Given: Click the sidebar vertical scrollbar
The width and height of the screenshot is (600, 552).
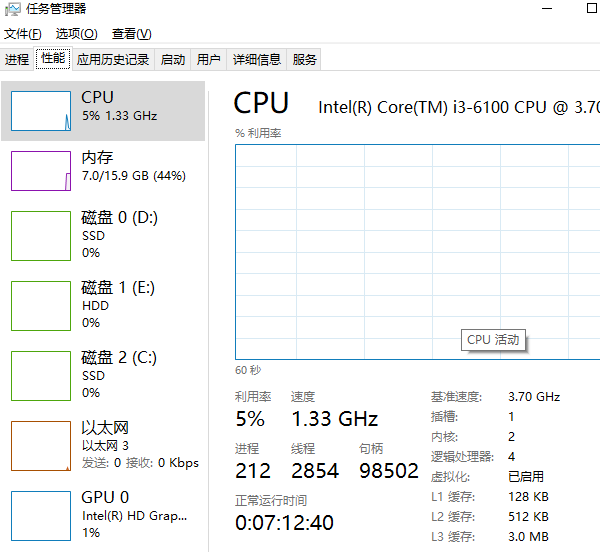Looking at the screenshot, I should coord(208,300).
